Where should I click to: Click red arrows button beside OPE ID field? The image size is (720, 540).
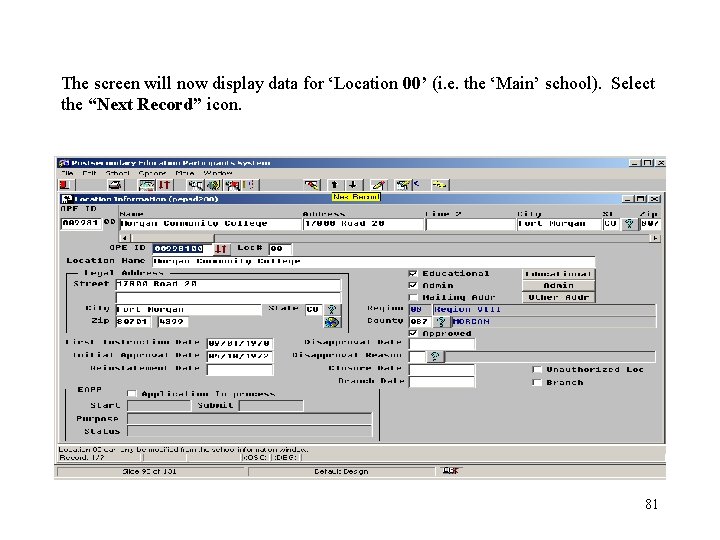pyautogui.click(x=221, y=248)
